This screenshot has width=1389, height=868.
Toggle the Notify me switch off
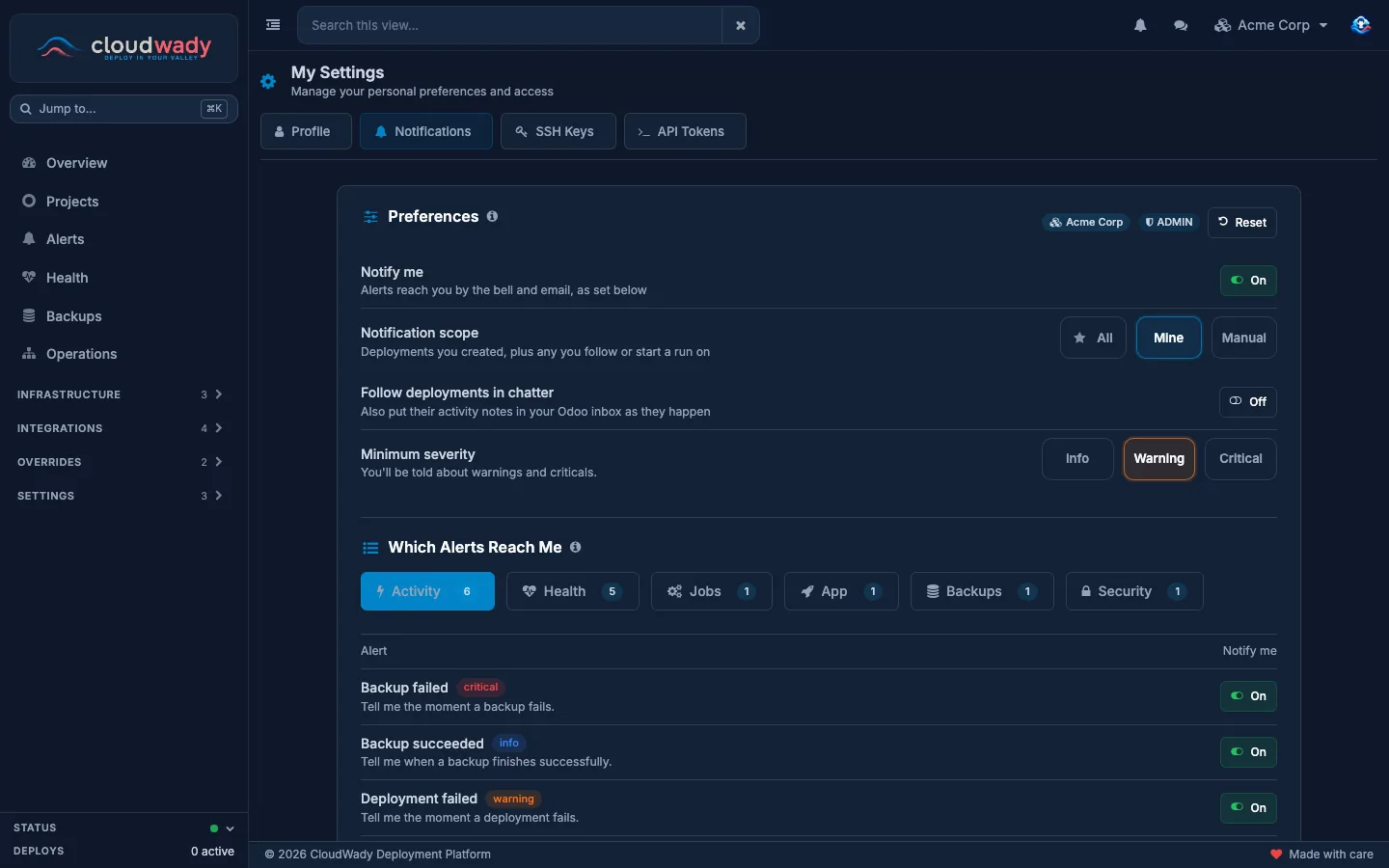[1248, 281]
